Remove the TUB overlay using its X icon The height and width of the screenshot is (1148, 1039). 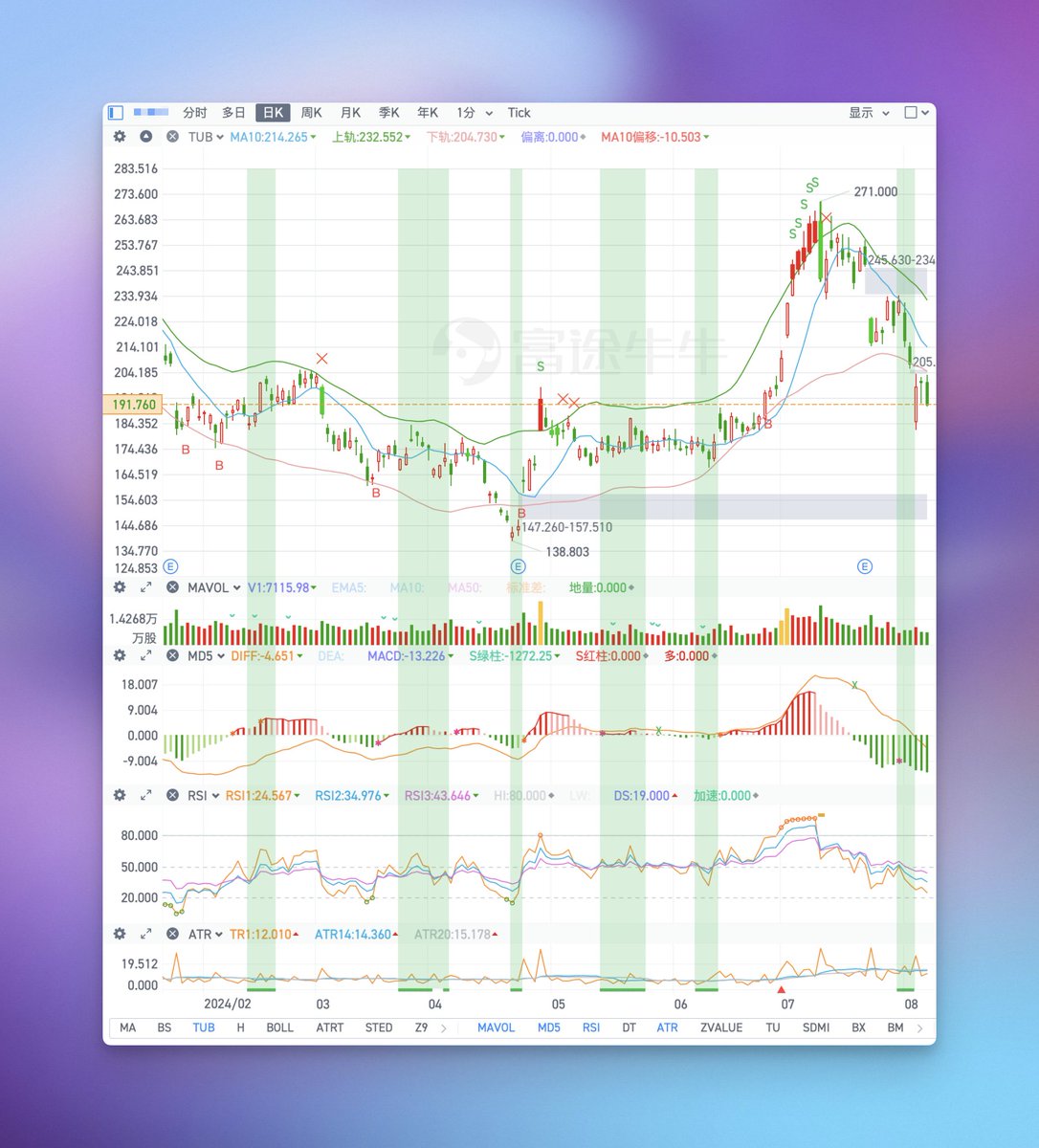point(171,137)
